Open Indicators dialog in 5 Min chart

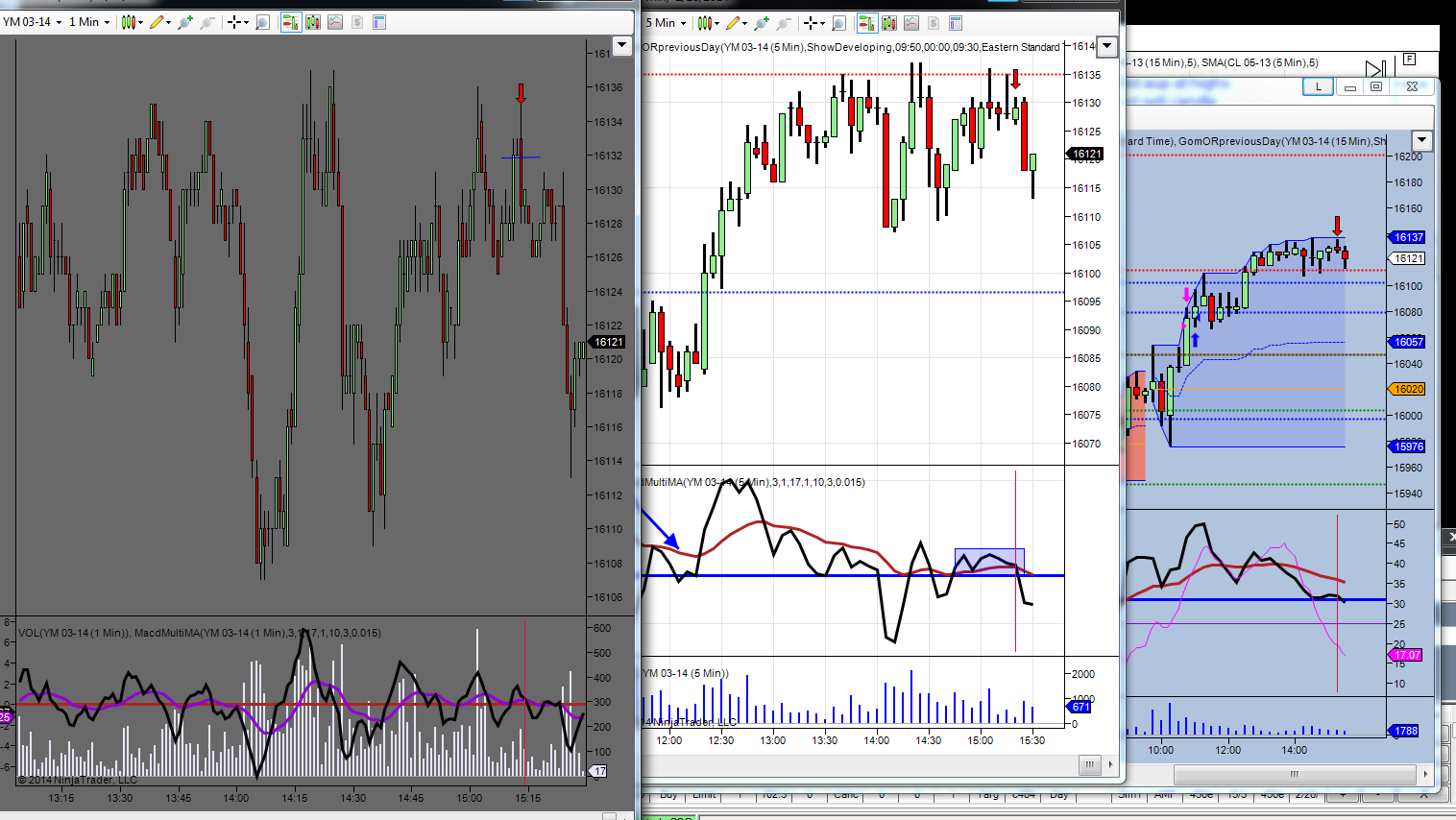point(911,23)
